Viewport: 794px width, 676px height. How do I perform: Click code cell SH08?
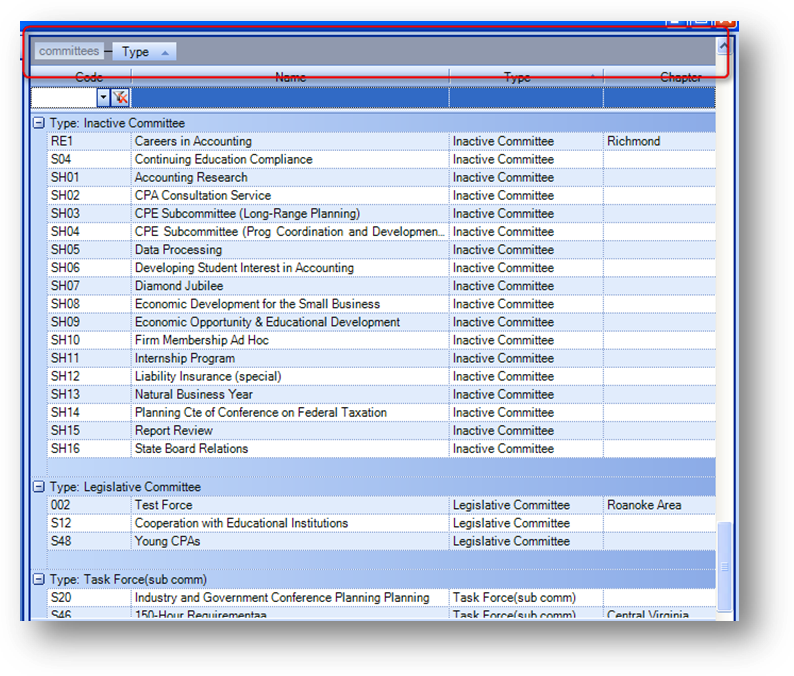(89, 303)
